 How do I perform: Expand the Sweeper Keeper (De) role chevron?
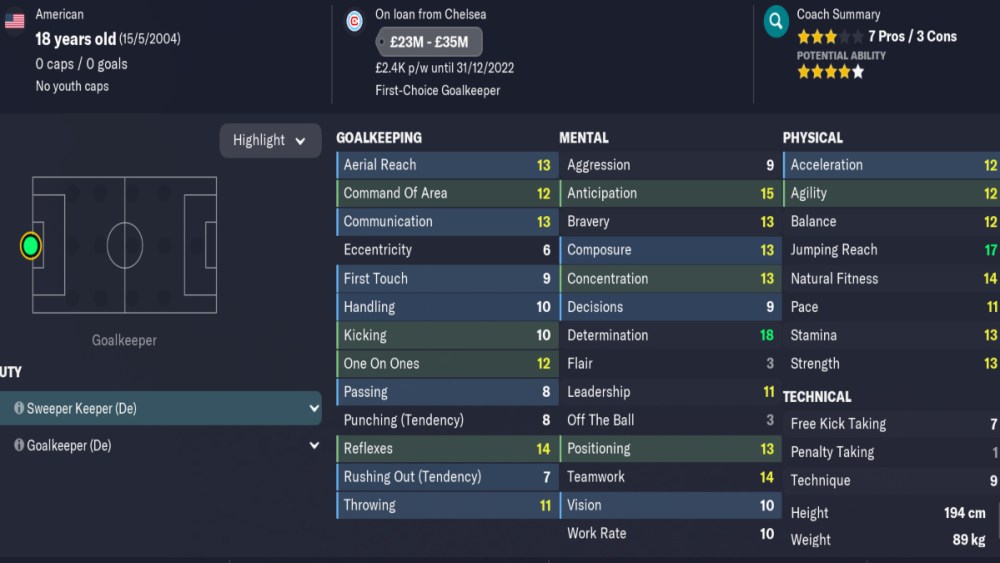314,408
